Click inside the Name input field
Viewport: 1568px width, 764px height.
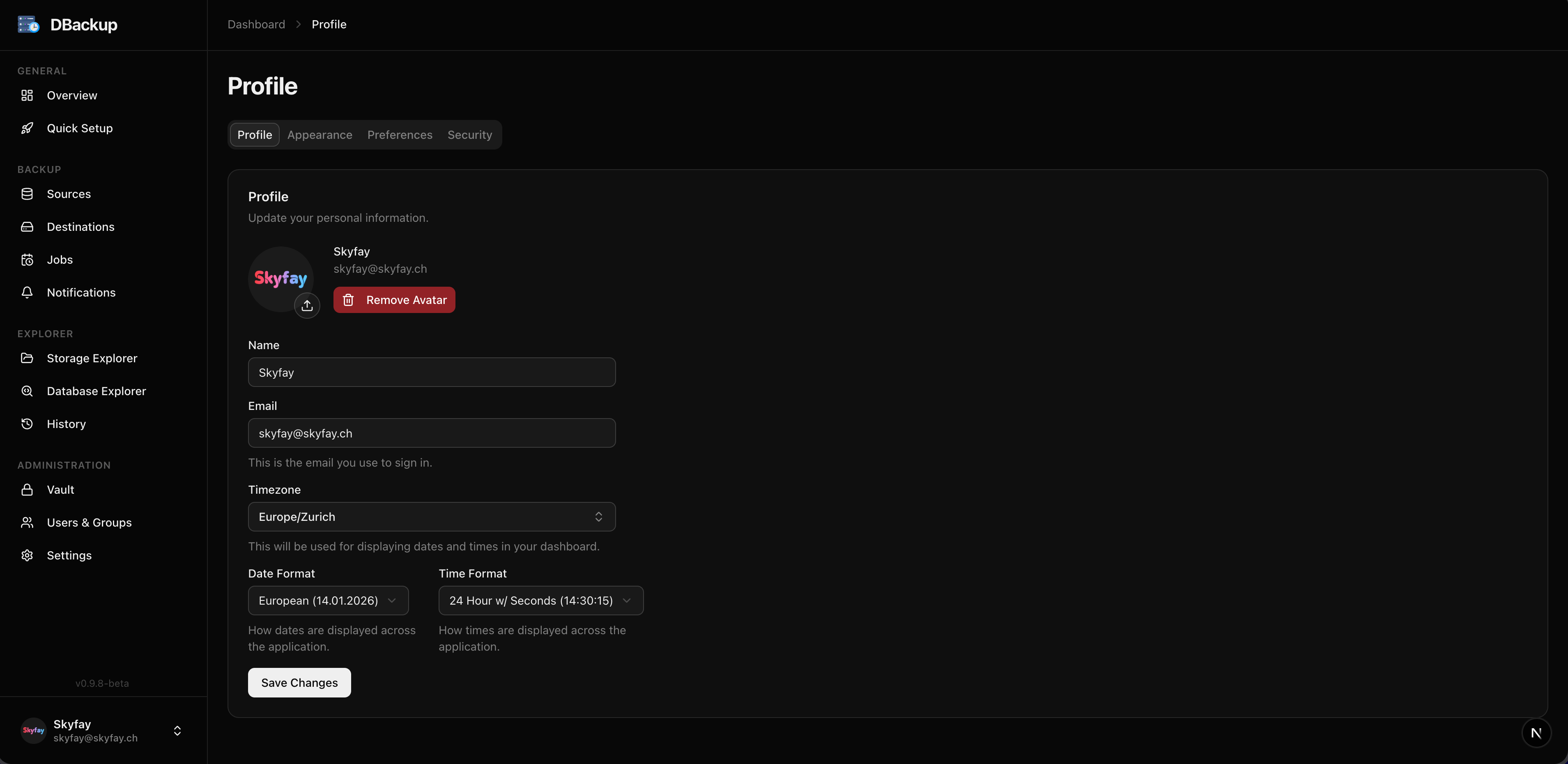(x=432, y=372)
